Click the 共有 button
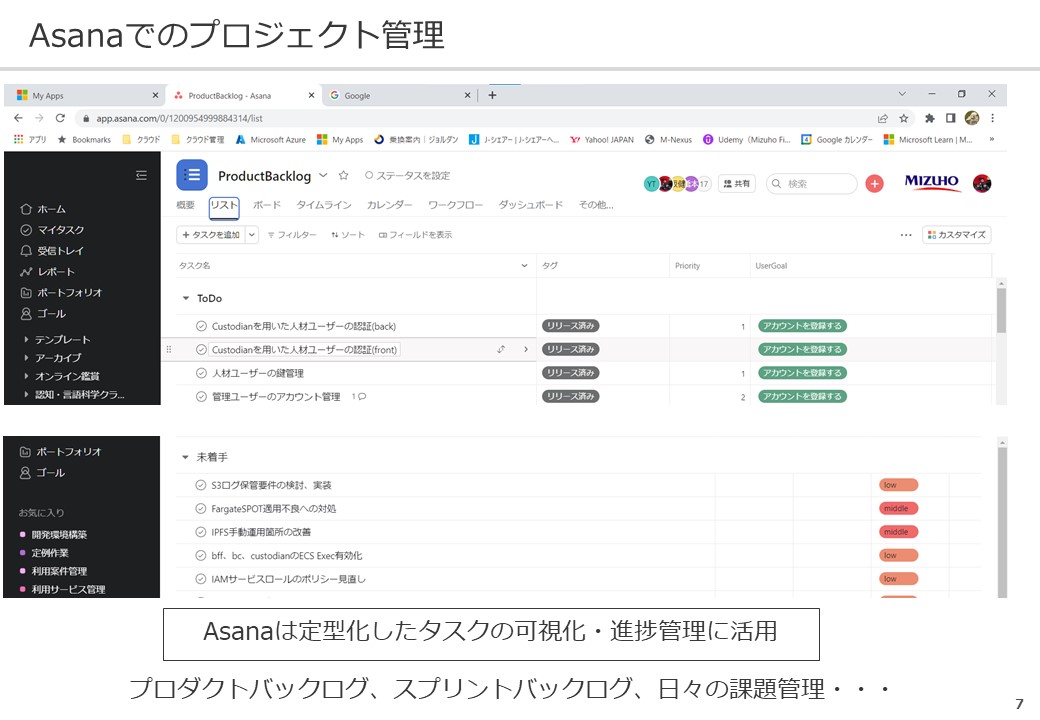This screenshot has height=720, width=1040. (736, 183)
